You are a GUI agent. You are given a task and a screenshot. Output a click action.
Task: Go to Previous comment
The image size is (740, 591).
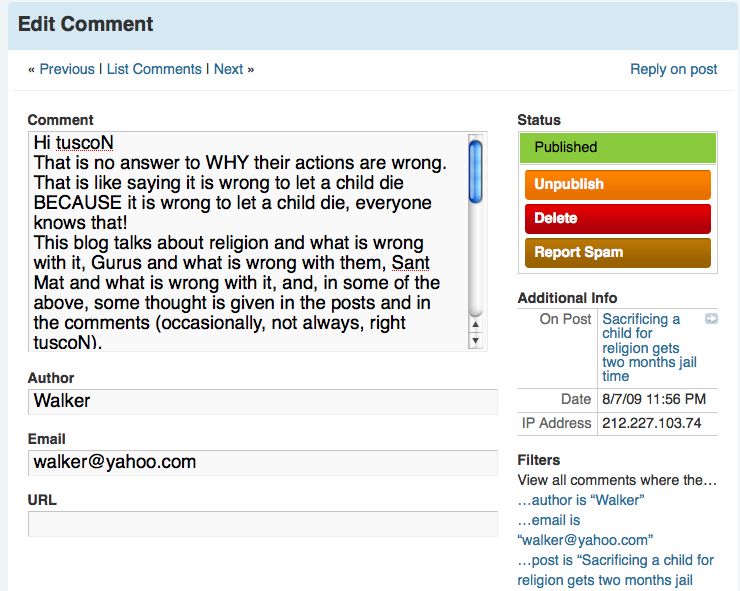67,69
